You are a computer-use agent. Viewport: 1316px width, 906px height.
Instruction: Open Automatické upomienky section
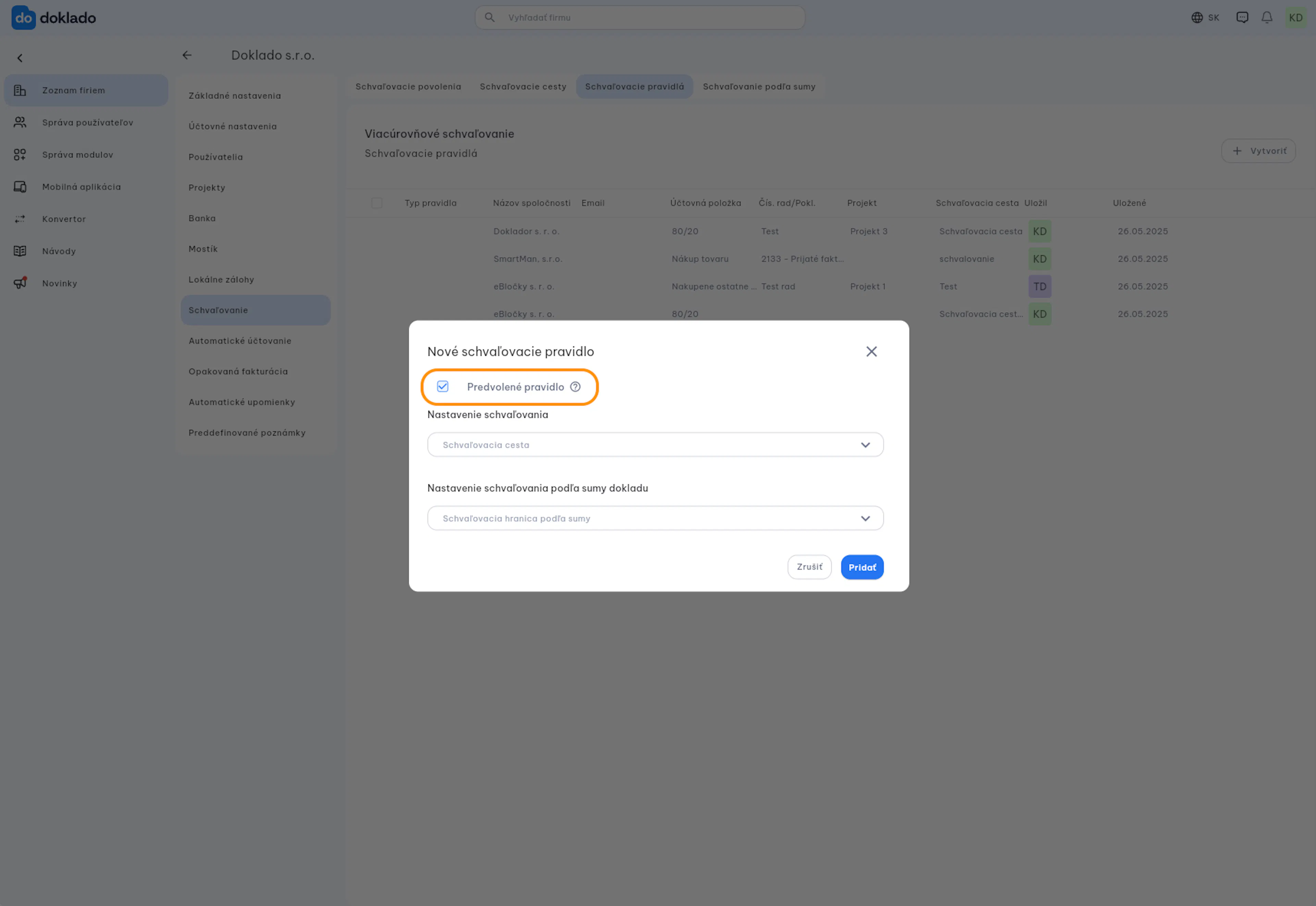(255, 403)
